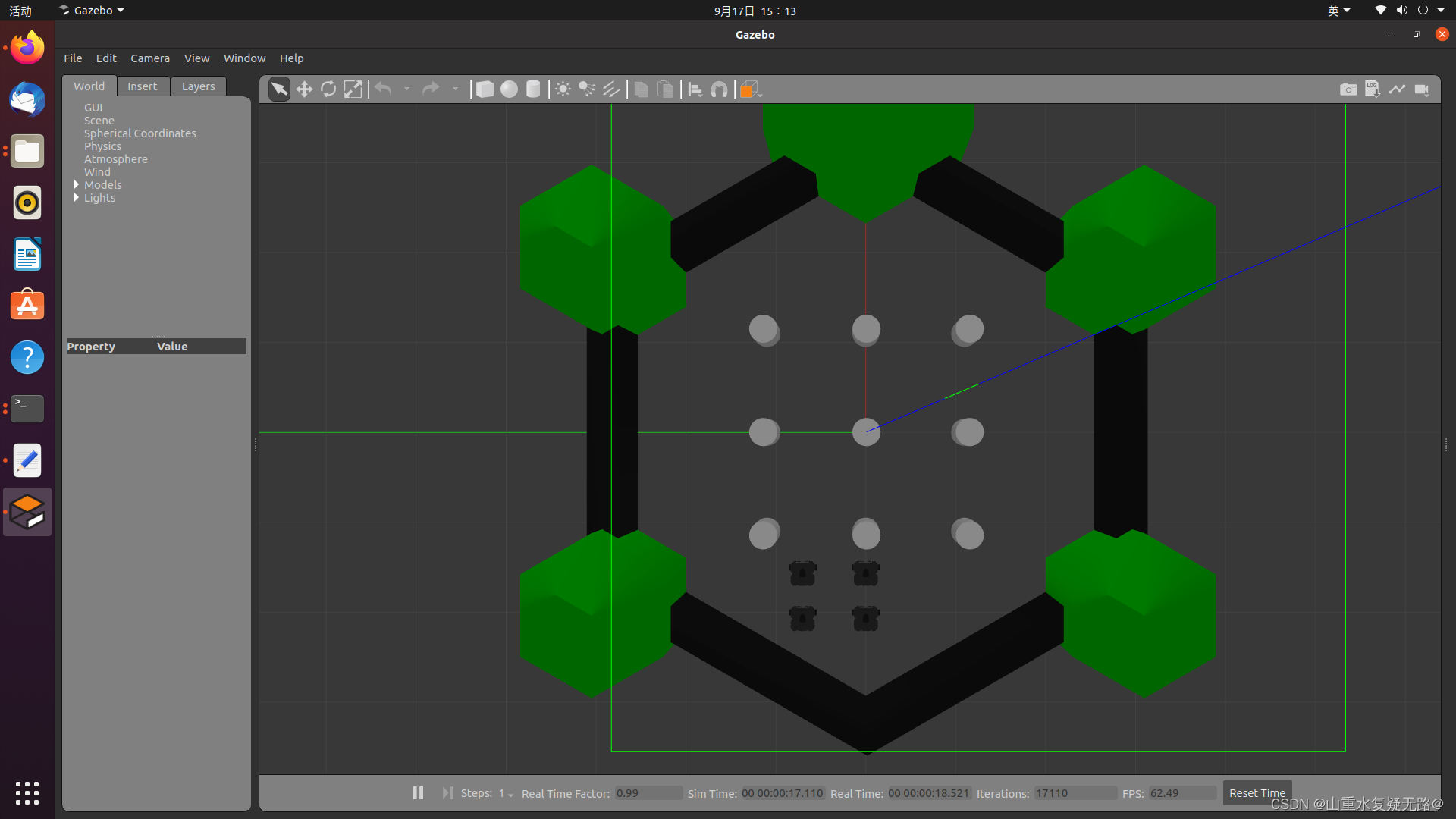Insert a box shape
This screenshot has height=819, width=1456.
coord(485,89)
